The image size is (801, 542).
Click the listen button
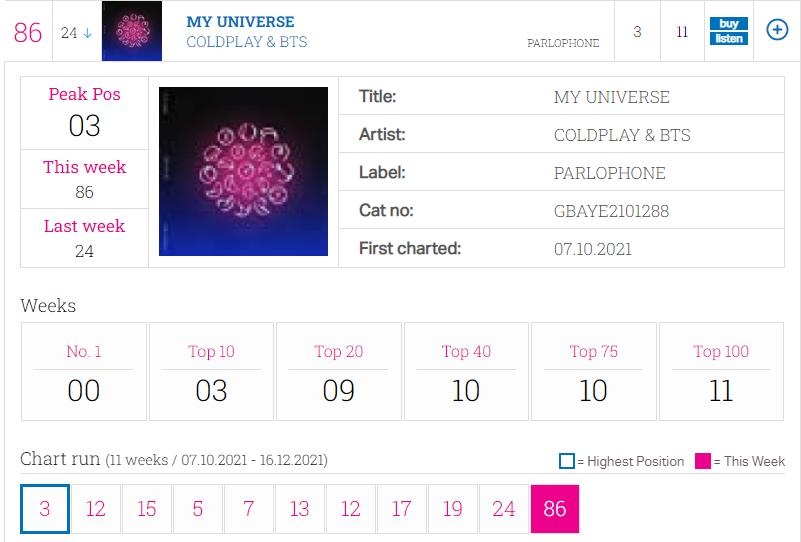[x=728, y=38]
